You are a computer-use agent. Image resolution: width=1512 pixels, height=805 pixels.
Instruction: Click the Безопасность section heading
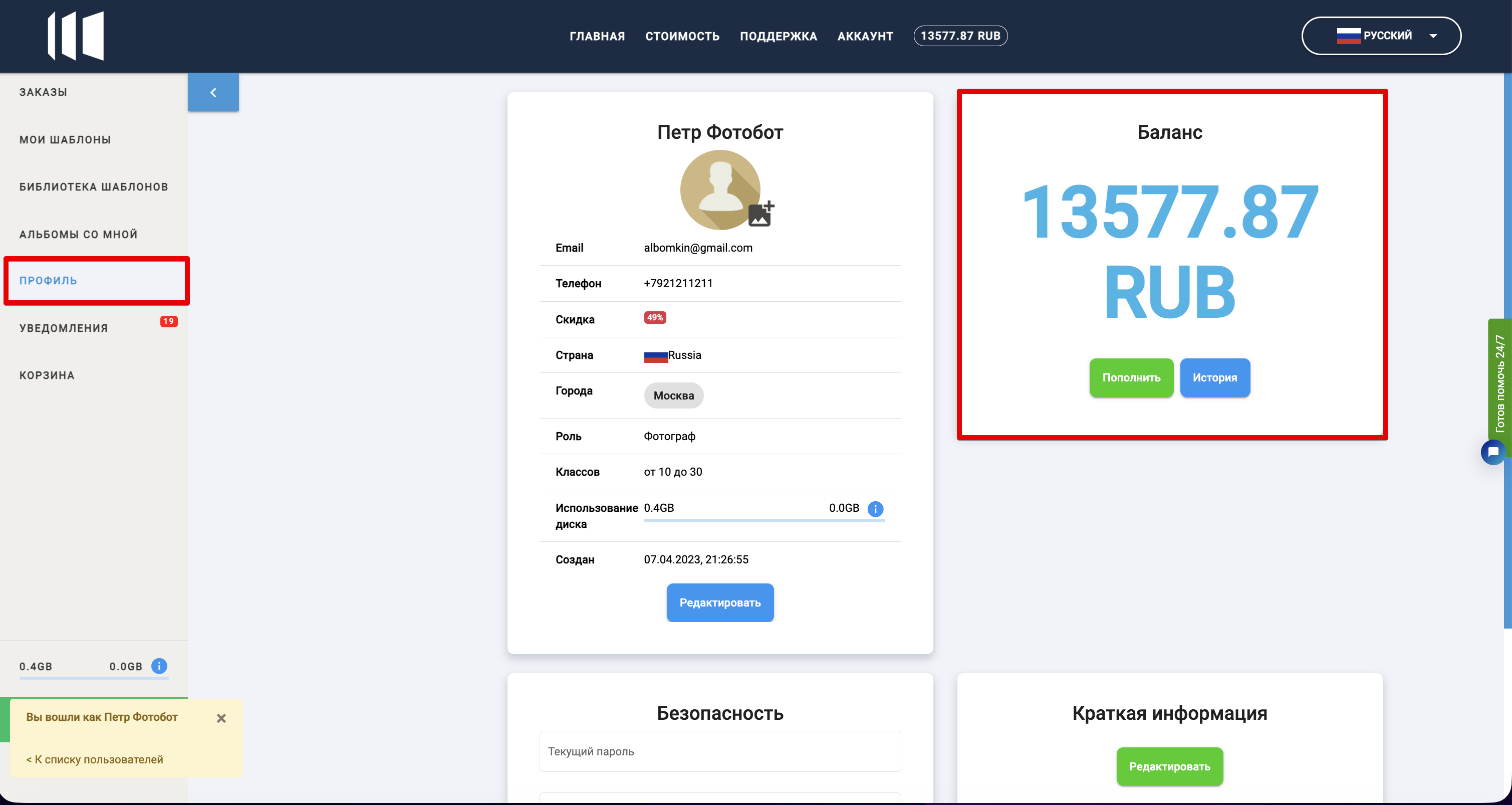(x=719, y=713)
